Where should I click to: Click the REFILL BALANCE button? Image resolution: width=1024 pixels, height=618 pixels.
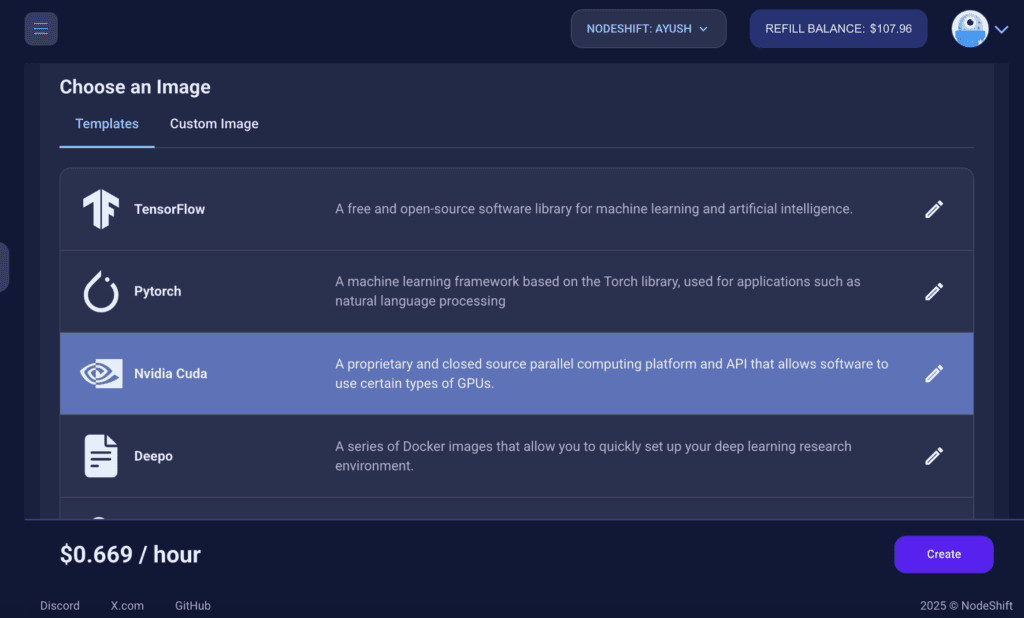point(838,29)
